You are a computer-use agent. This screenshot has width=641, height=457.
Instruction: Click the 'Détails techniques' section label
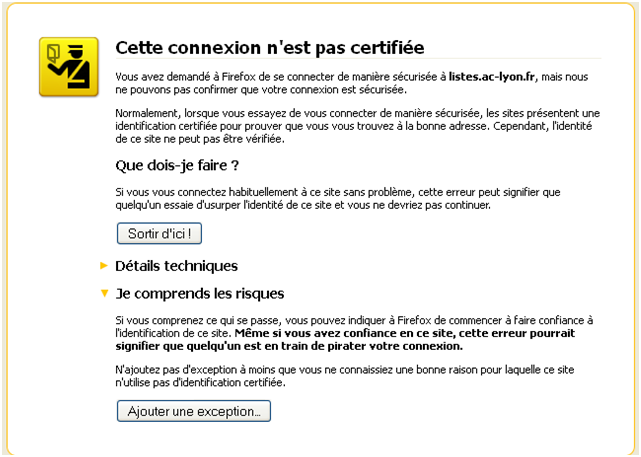[x=176, y=266]
